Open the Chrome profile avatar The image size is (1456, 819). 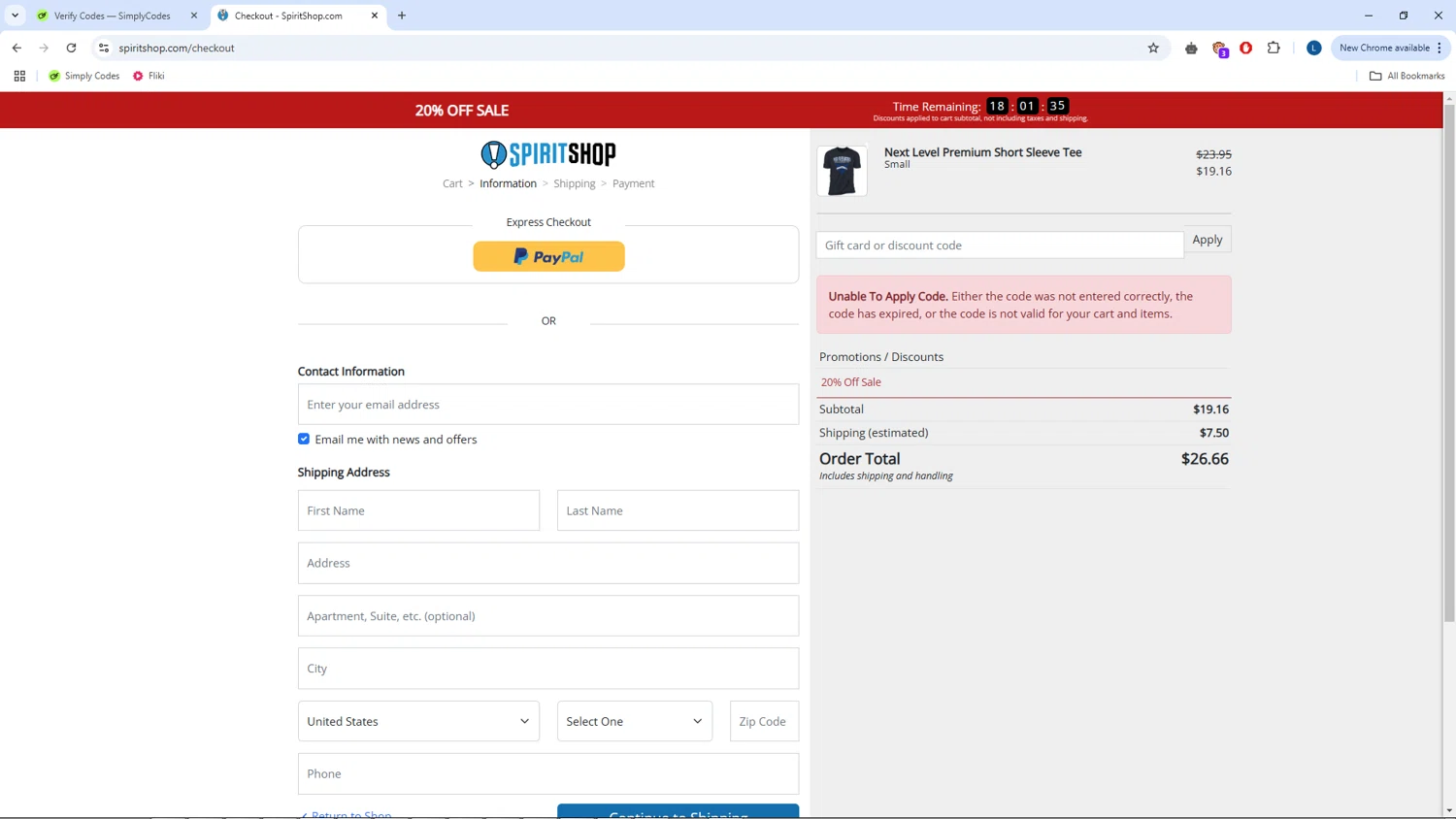click(x=1313, y=48)
